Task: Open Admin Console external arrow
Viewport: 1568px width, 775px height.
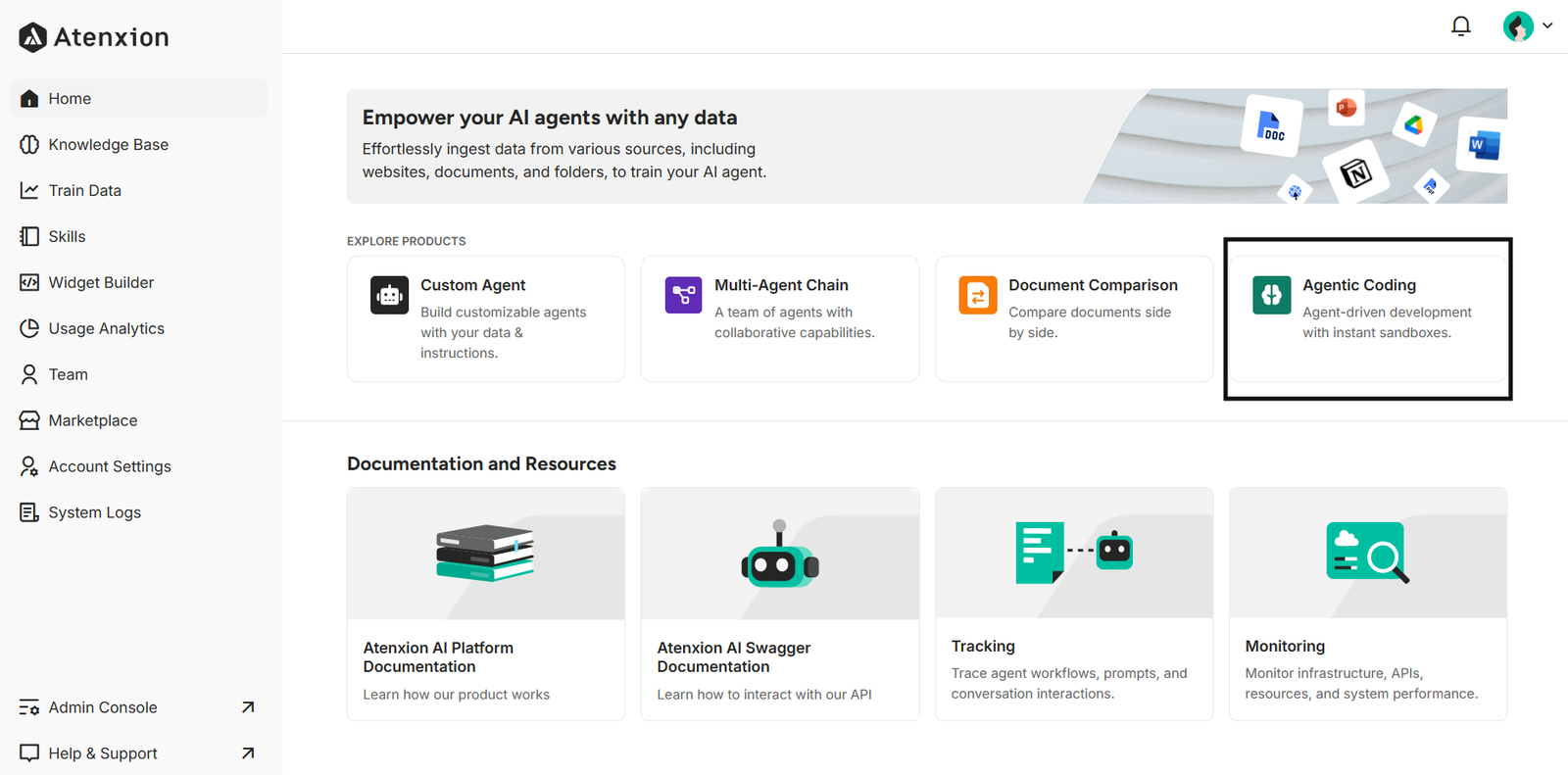Action: pos(248,707)
